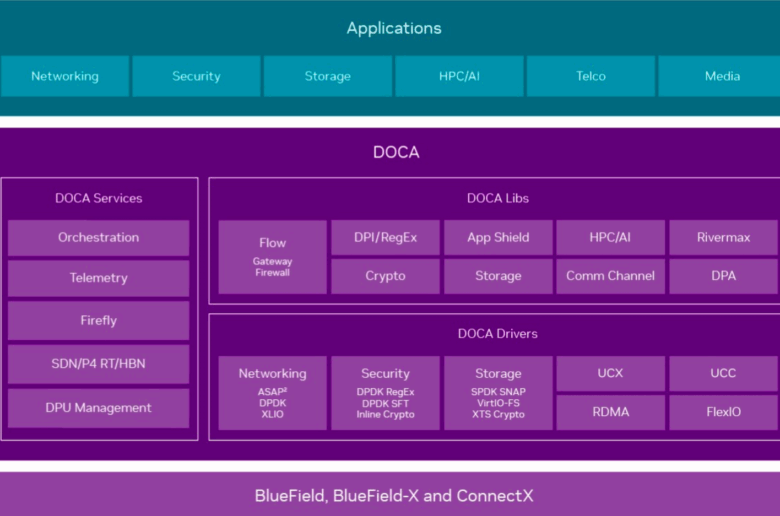This screenshot has width=780, height=516.
Task: Select the Crypto library block
Action: (x=386, y=276)
